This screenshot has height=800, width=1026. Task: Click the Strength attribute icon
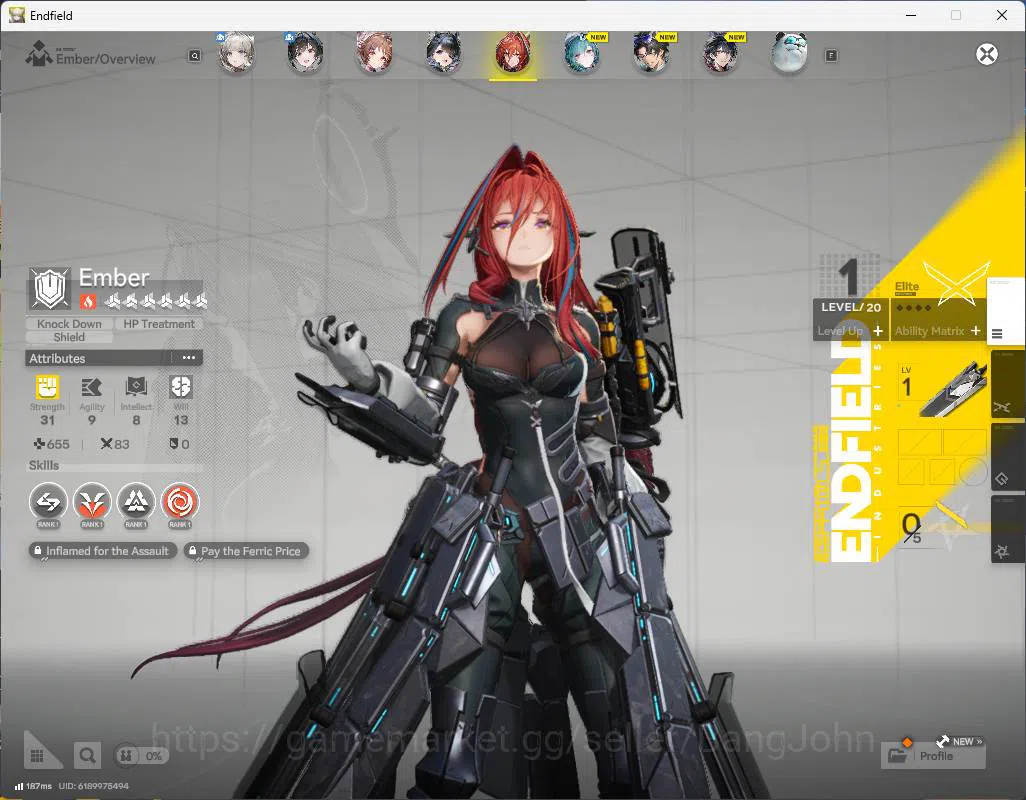tap(47, 387)
